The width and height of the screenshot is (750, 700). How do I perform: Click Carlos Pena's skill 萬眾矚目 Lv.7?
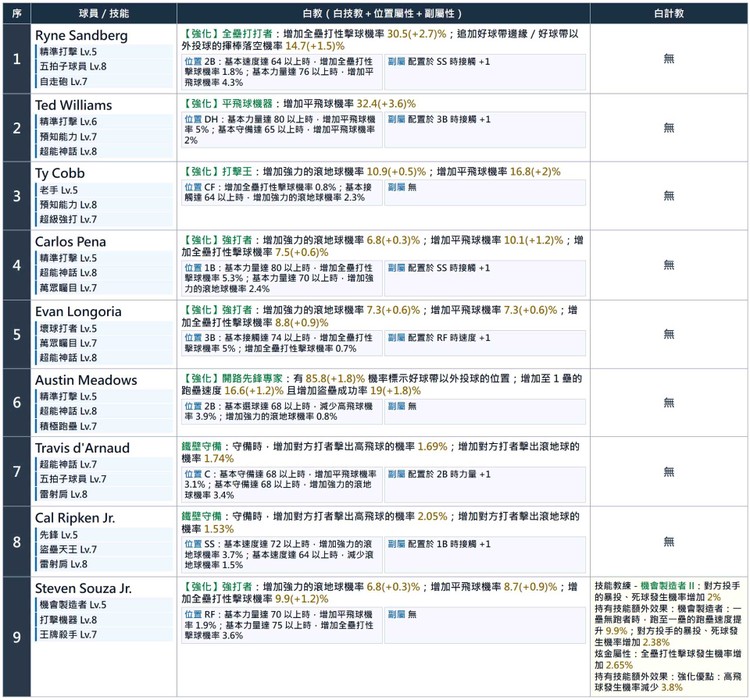click(104, 288)
